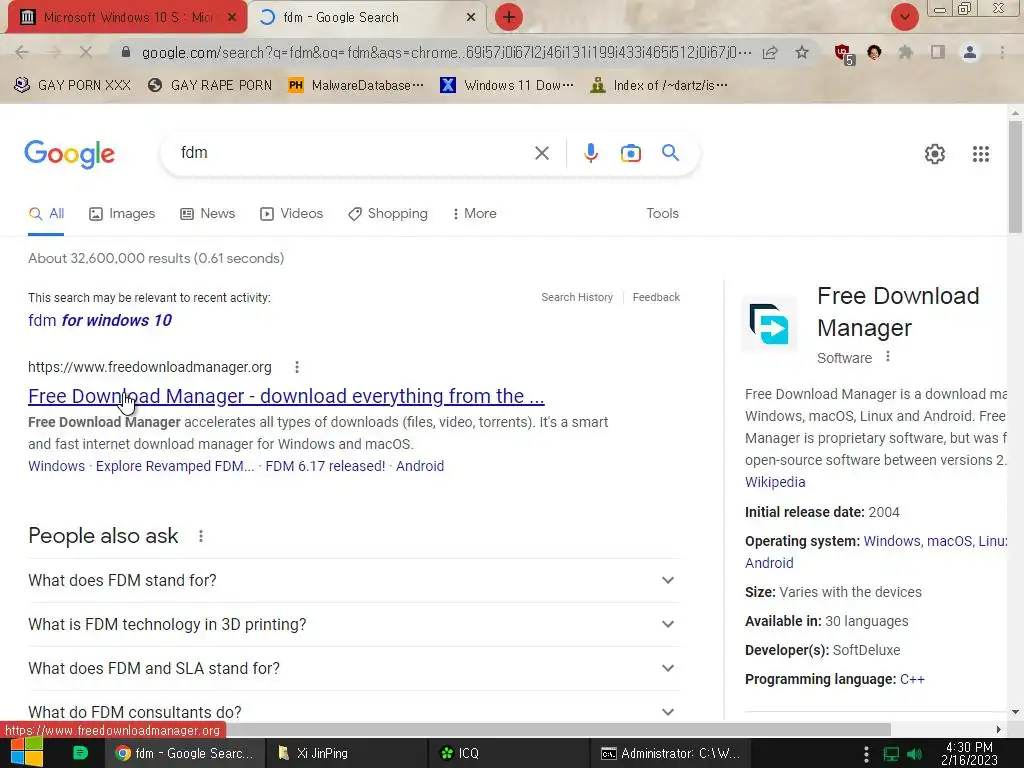This screenshot has width=1024, height=768.
Task: Open a new tab with the plus button
Action: pos(509,17)
